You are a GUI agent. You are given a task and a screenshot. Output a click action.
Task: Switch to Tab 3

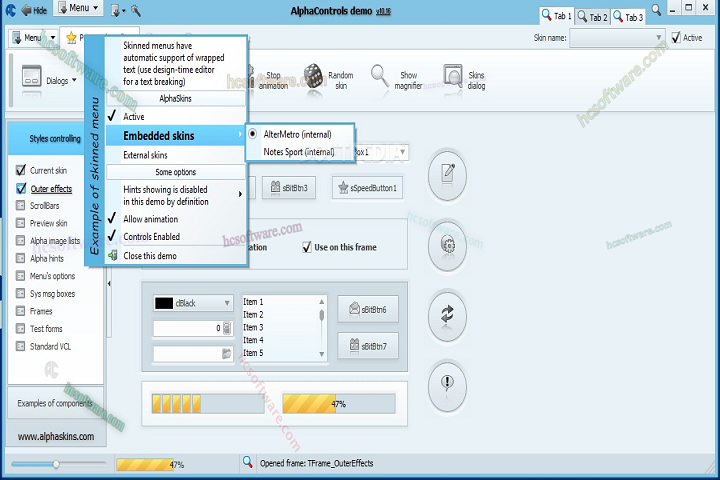tap(628, 17)
